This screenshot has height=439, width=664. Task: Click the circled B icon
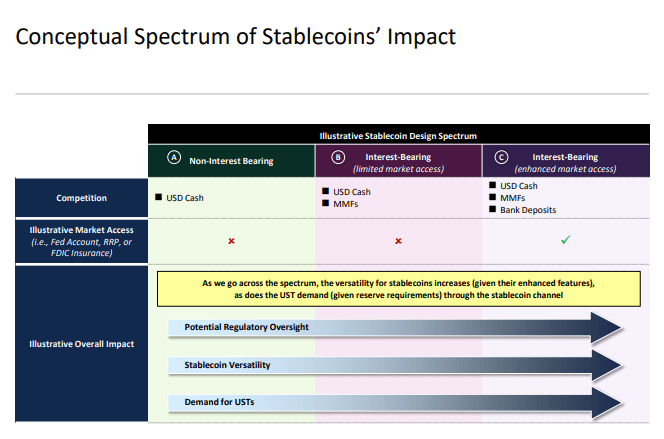click(338, 158)
